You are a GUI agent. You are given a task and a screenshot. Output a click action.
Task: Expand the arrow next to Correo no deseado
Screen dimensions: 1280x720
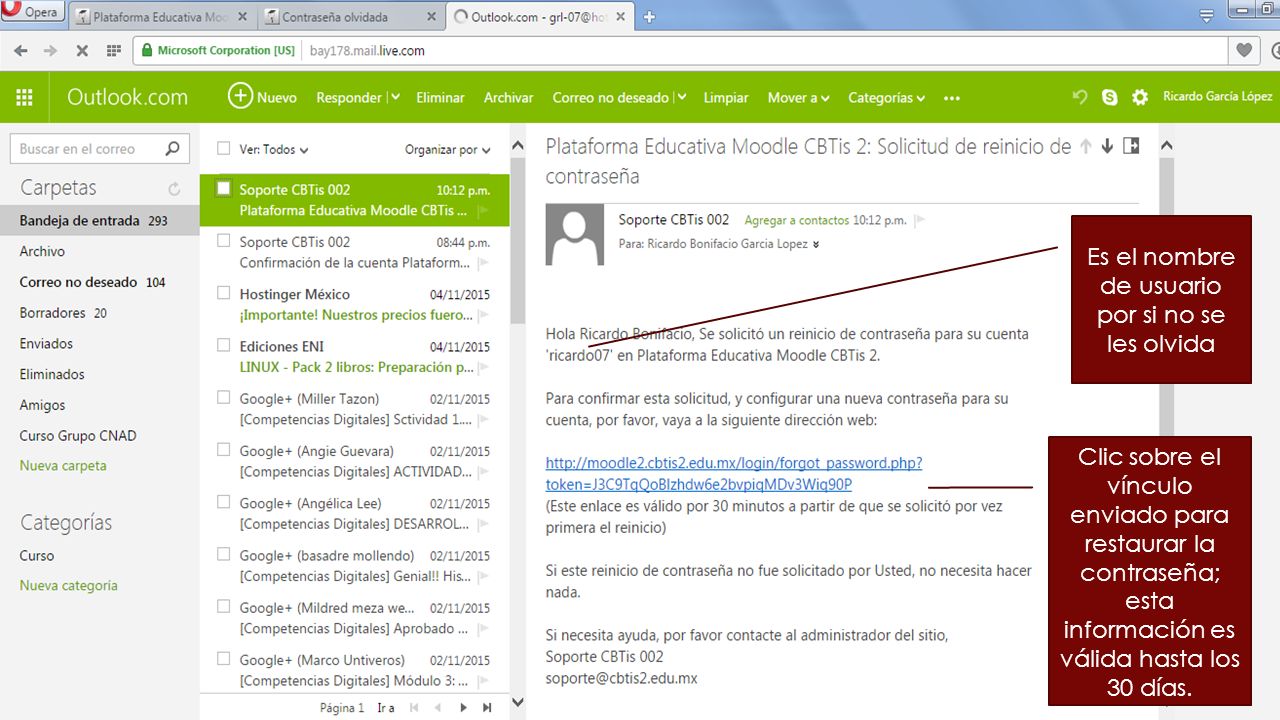(x=682, y=98)
